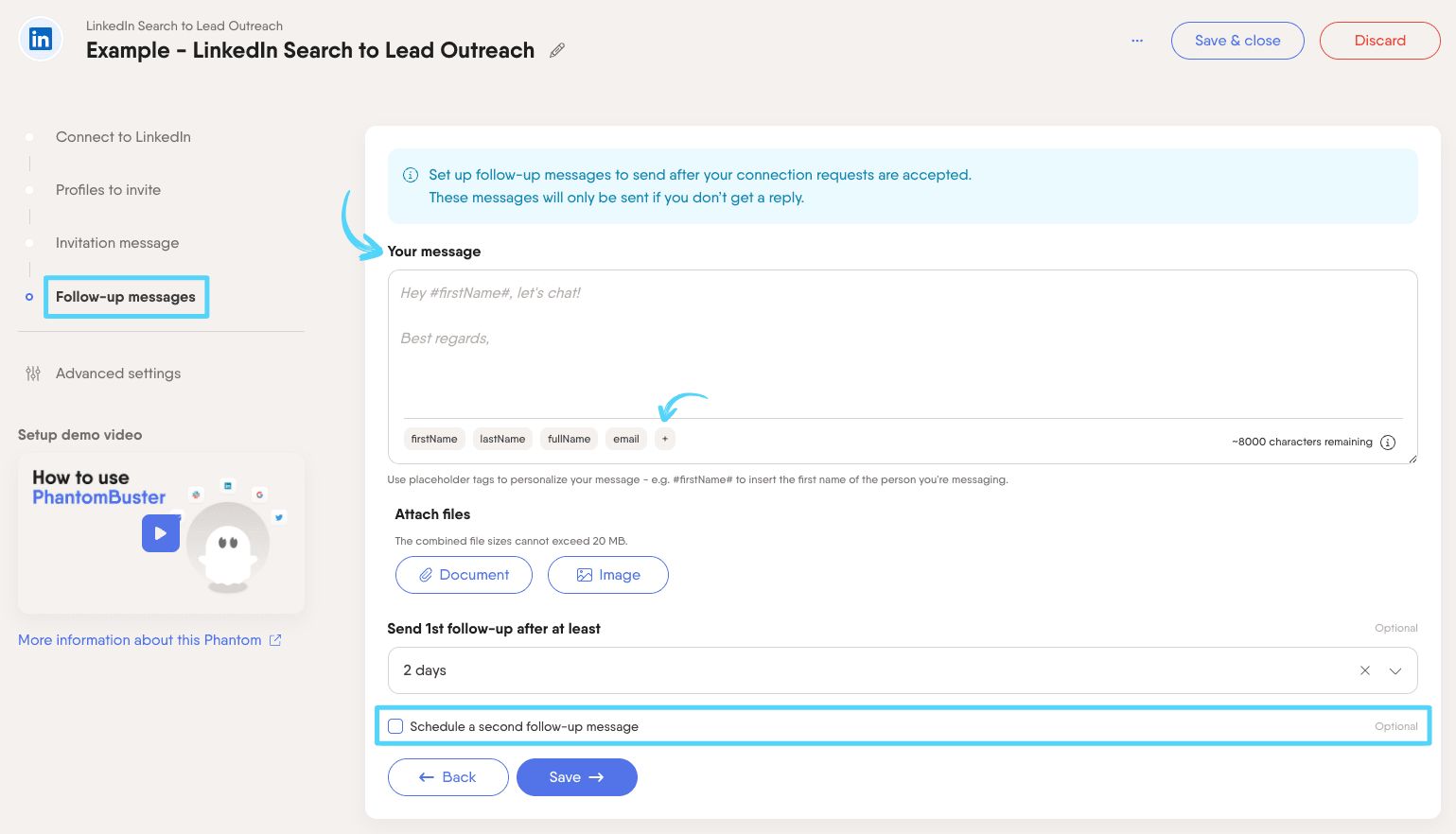Open the 2 days delay combo box
This screenshot has height=834, width=1456.
tap(903, 670)
